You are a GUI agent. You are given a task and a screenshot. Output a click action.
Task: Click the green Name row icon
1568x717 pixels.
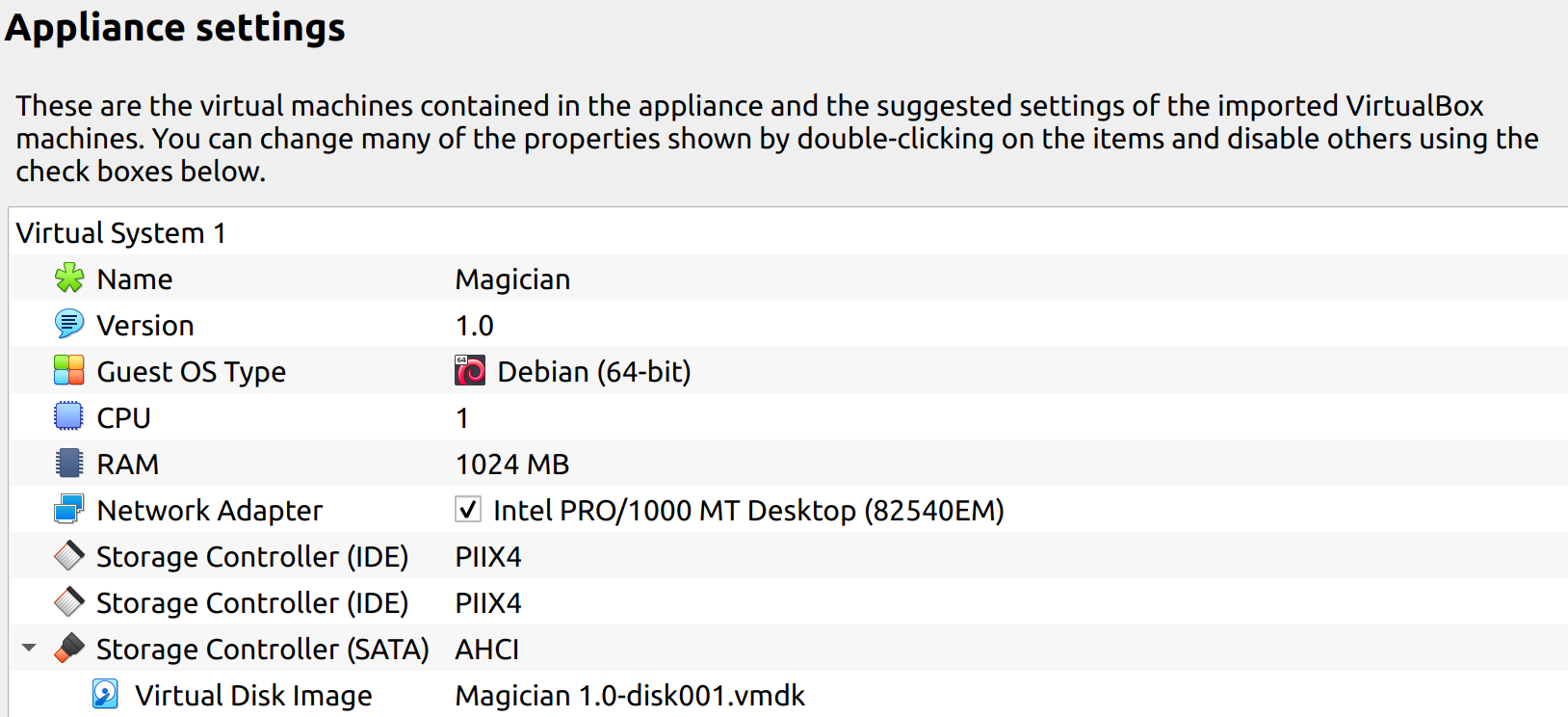69,279
